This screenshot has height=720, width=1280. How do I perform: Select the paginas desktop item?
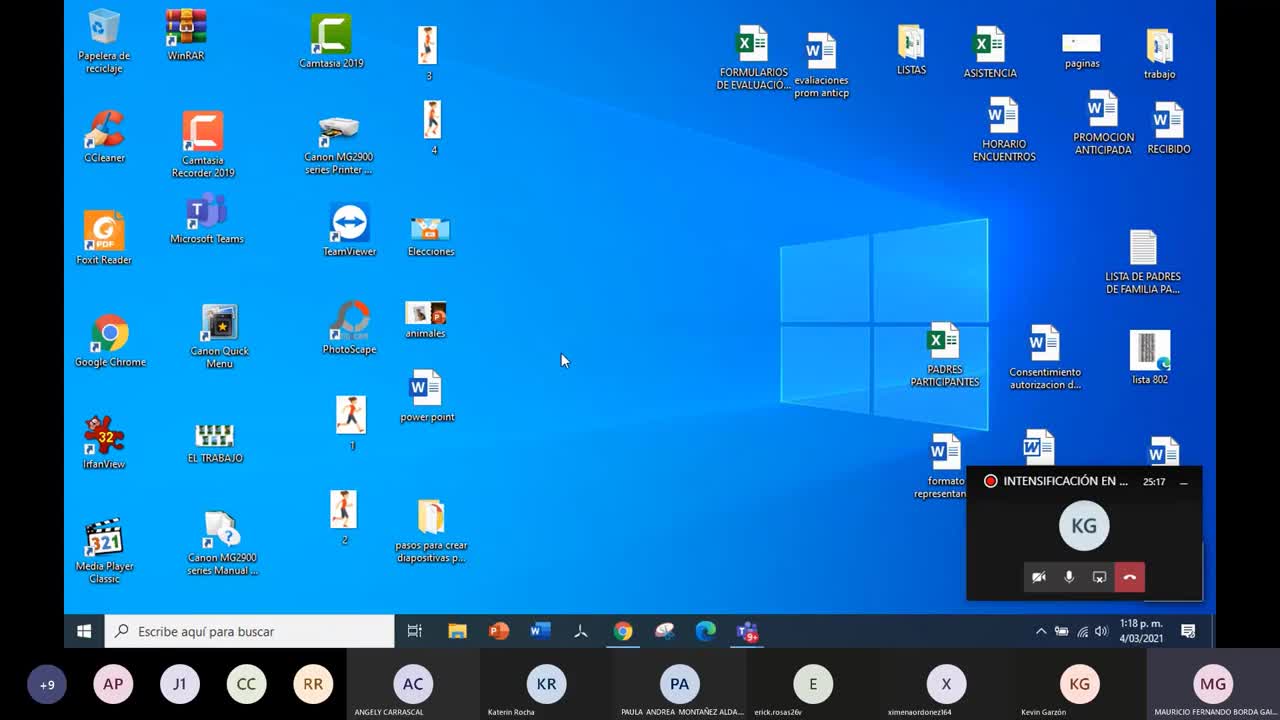pos(1082,50)
